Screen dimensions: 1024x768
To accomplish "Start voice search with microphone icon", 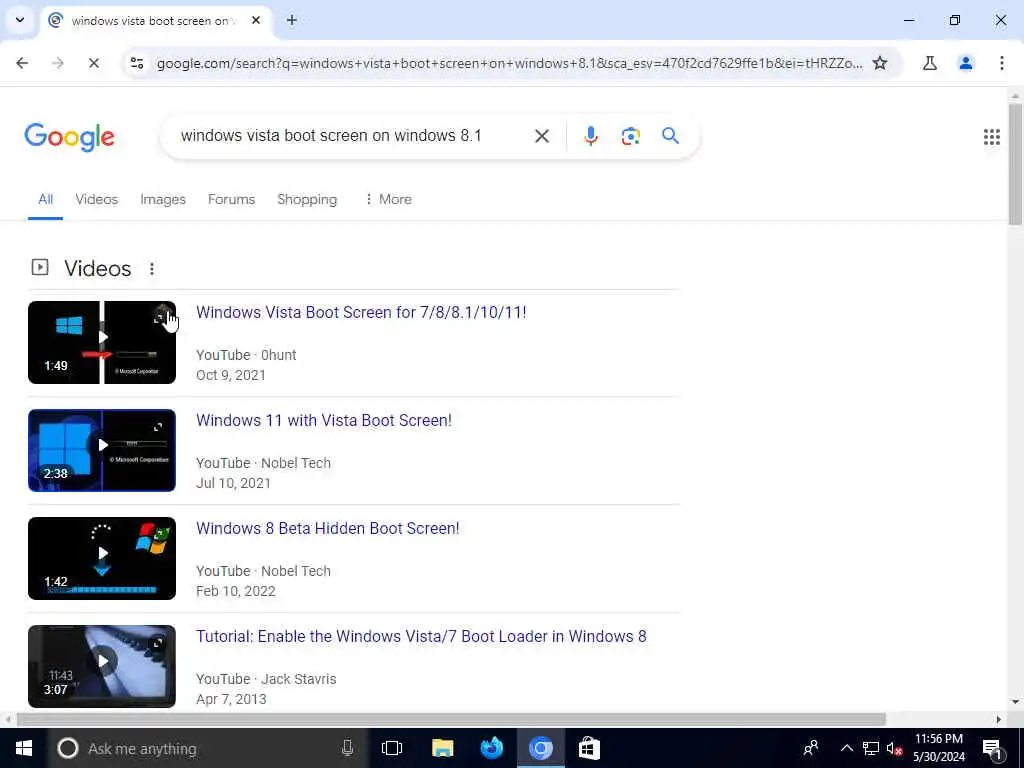I will point(590,136).
